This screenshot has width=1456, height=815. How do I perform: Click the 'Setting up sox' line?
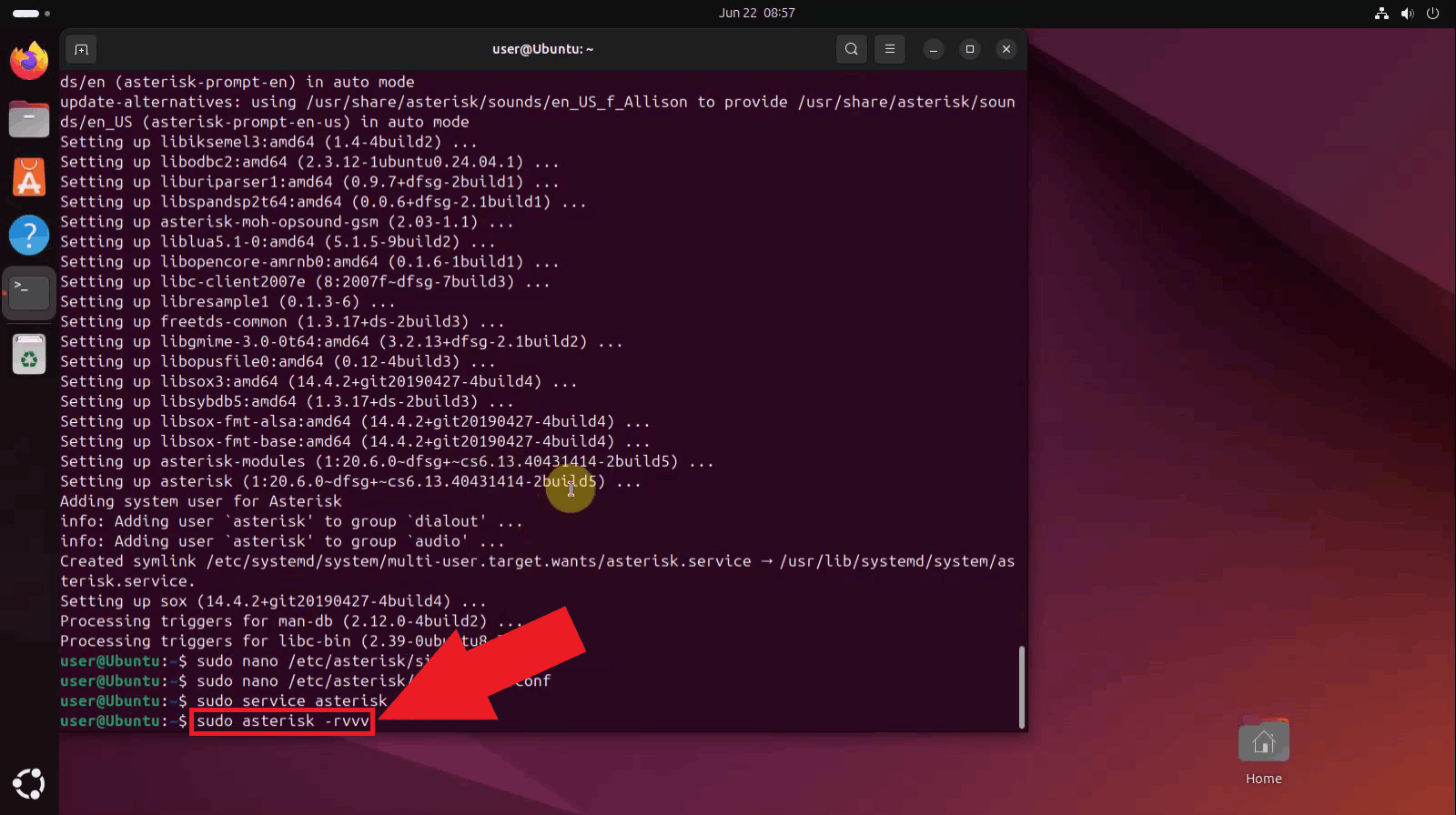273,601
